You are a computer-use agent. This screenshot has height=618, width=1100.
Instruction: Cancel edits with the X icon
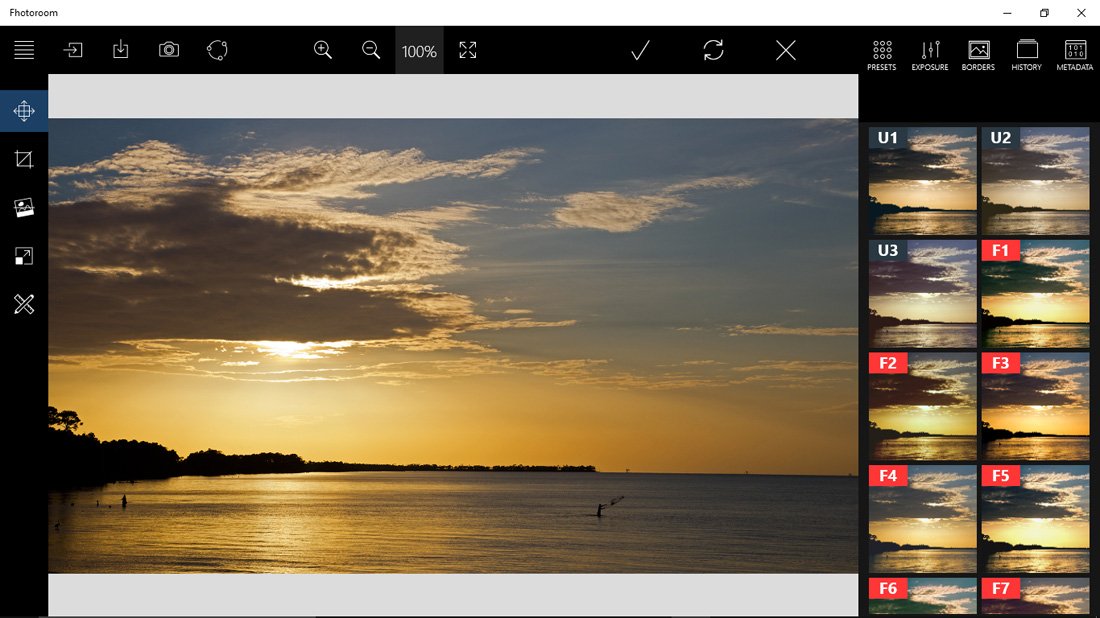(x=786, y=50)
